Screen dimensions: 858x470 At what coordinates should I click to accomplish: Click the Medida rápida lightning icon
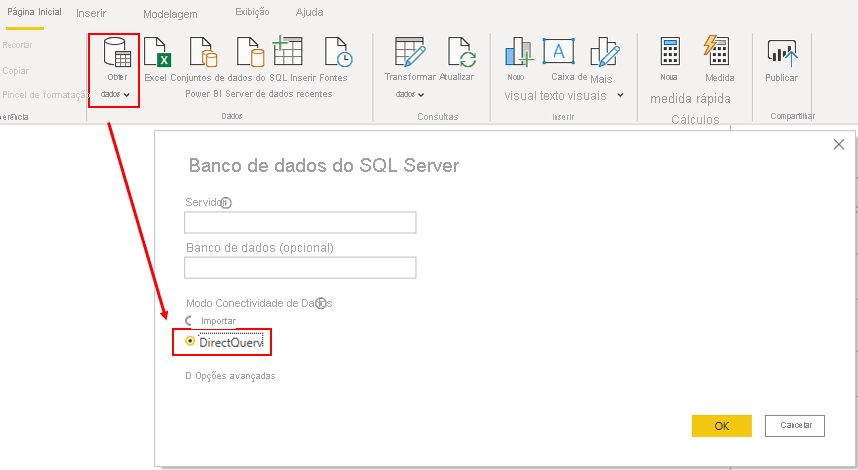(x=716, y=50)
